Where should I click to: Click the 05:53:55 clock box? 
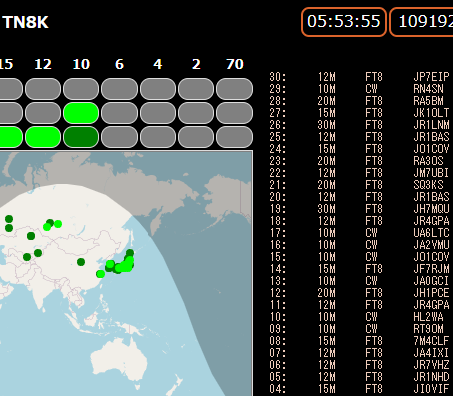pos(344,22)
